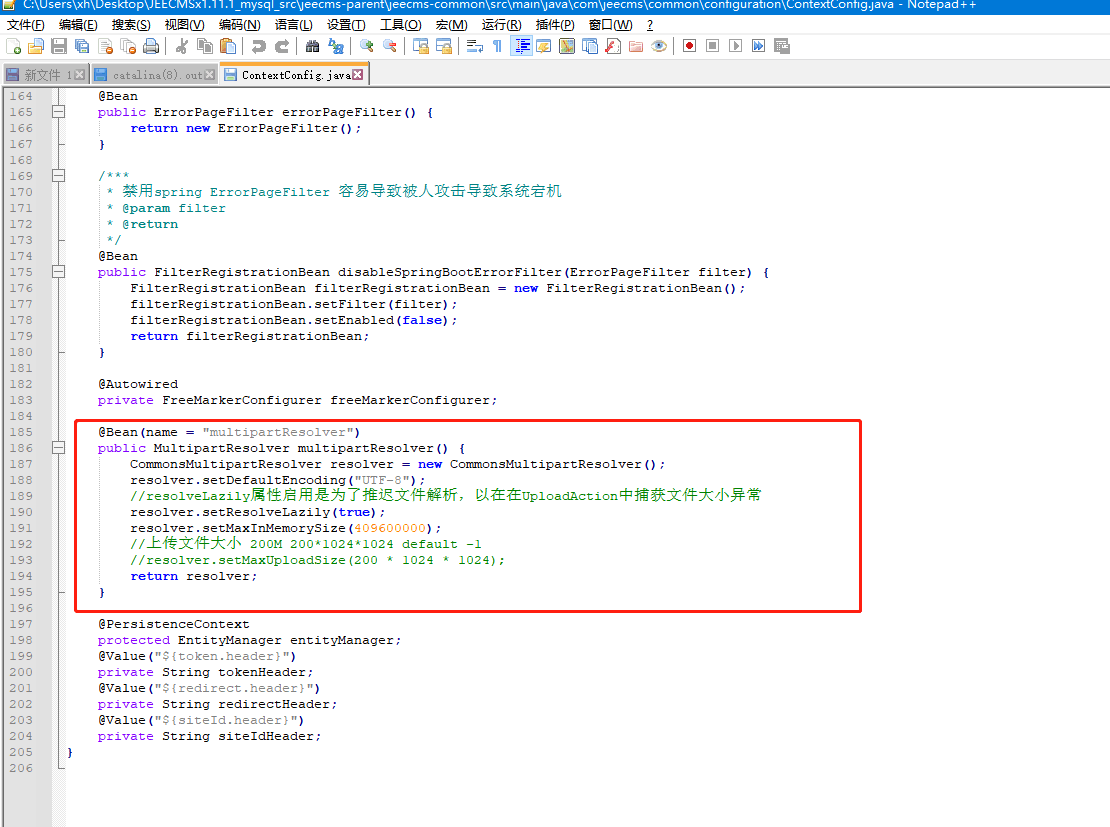
Task: Zoom in using the magnifier plus icon
Action: pyautogui.click(x=367, y=47)
